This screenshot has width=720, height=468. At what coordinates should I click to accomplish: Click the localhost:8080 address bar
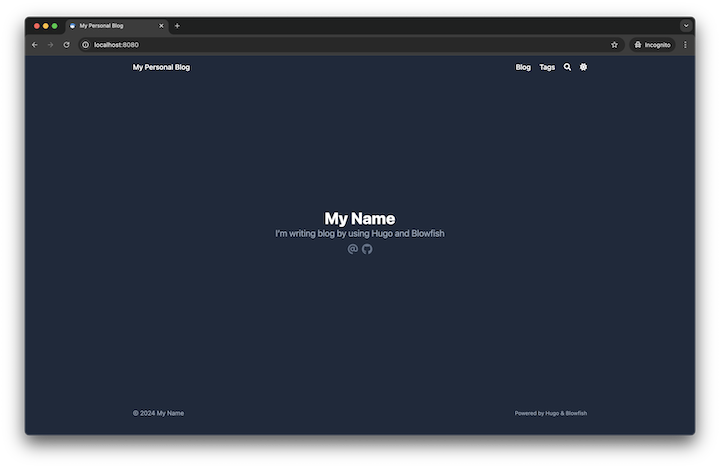pyautogui.click(x=300, y=45)
